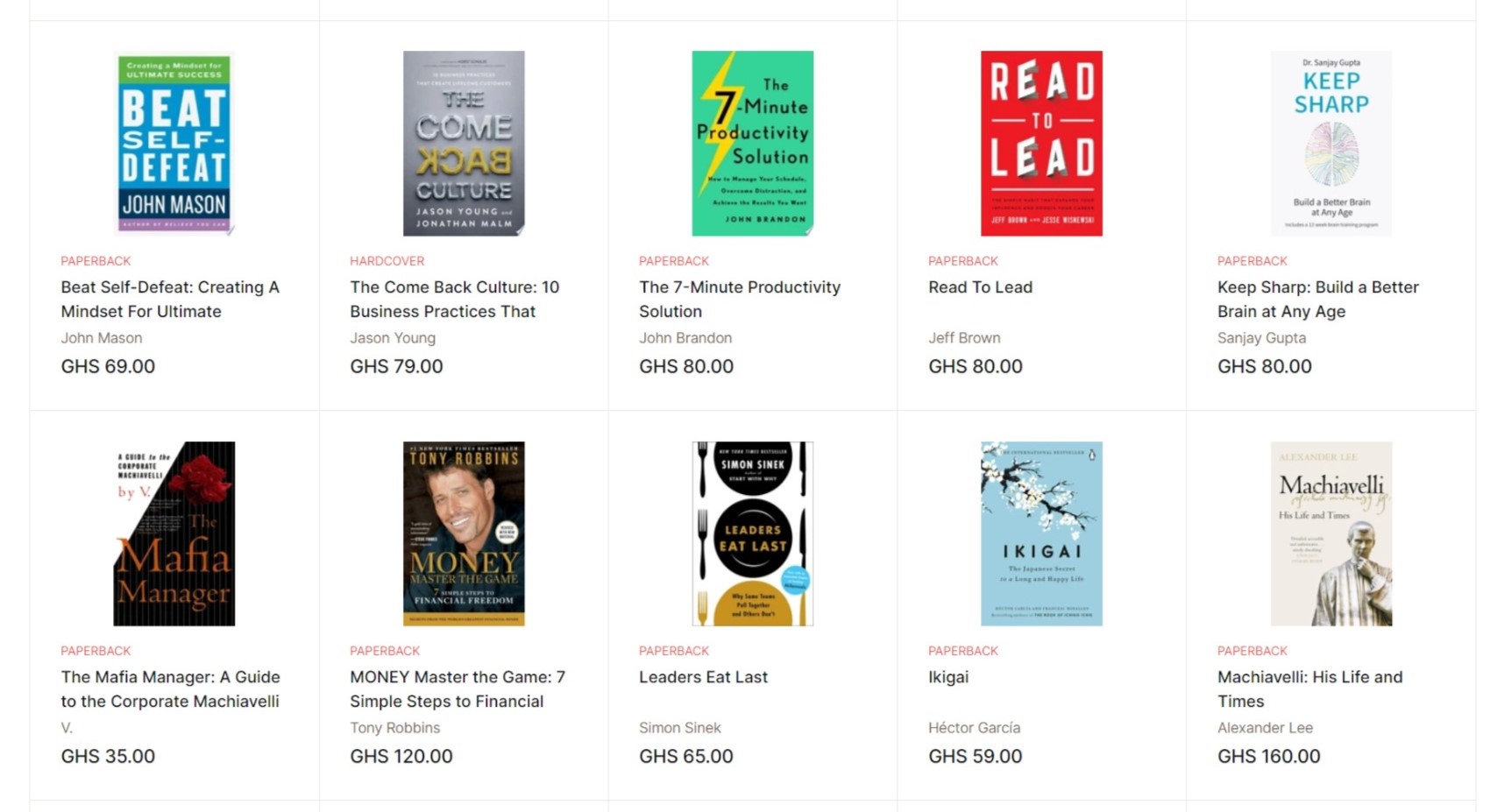Click the Leaders Eat Last title

coord(703,677)
